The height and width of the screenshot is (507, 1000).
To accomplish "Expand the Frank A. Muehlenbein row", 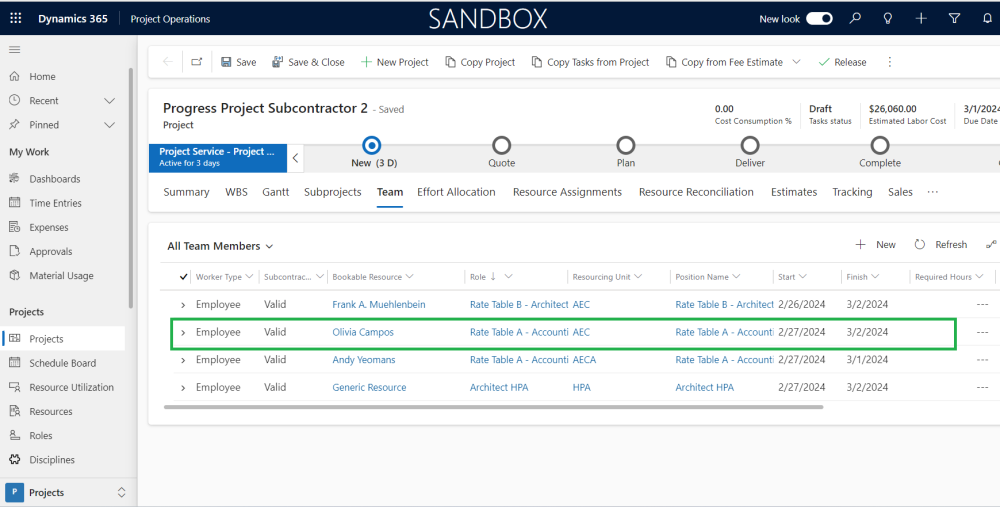I will [183, 305].
